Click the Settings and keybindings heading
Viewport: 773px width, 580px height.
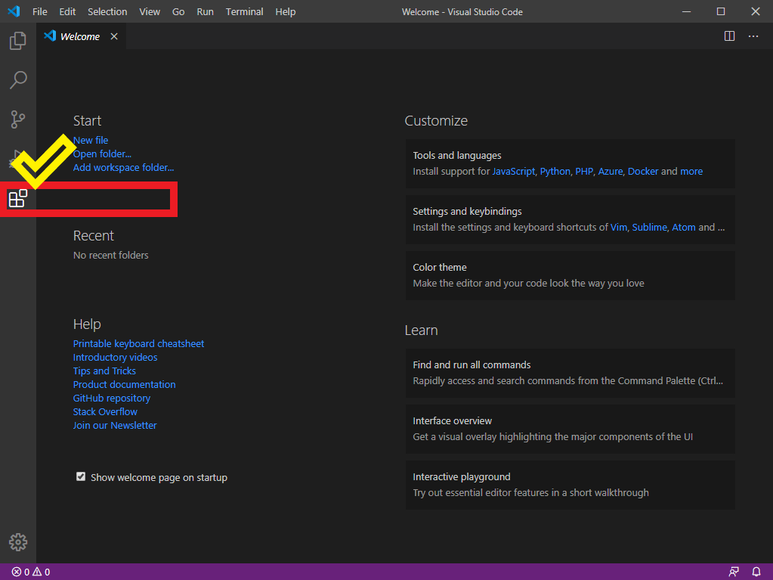(467, 211)
